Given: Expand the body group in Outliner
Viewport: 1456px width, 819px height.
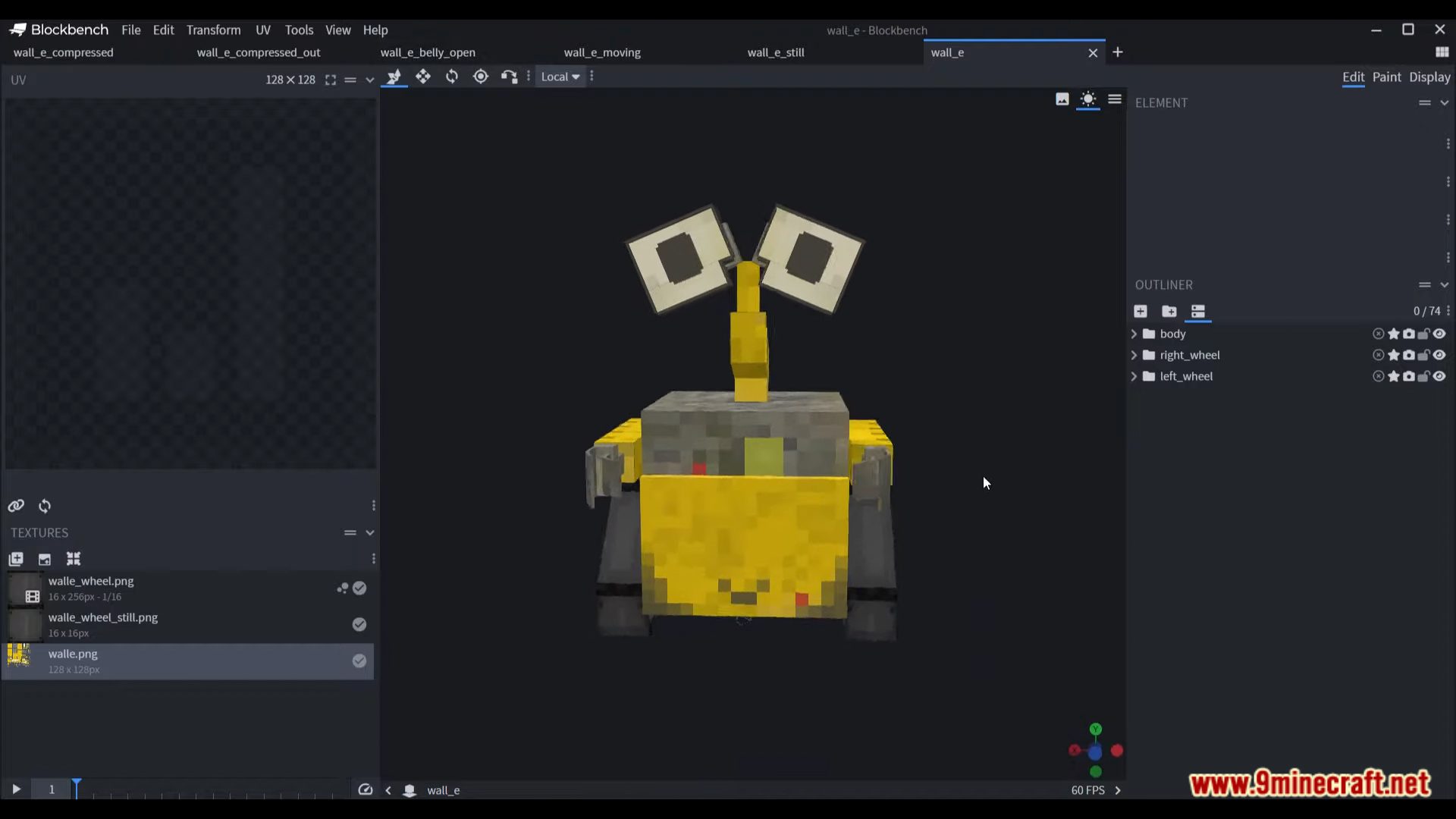Looking at the screenshot, I should point(1134,333).
